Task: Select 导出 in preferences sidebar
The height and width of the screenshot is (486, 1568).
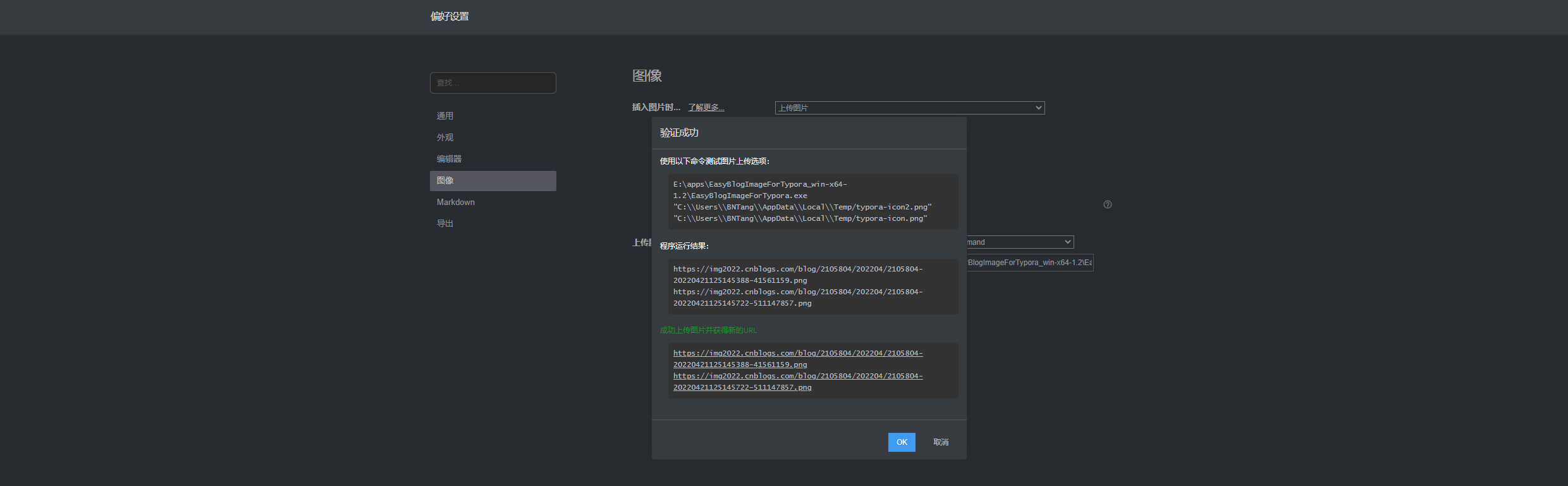Action: (x=493, y=223)
